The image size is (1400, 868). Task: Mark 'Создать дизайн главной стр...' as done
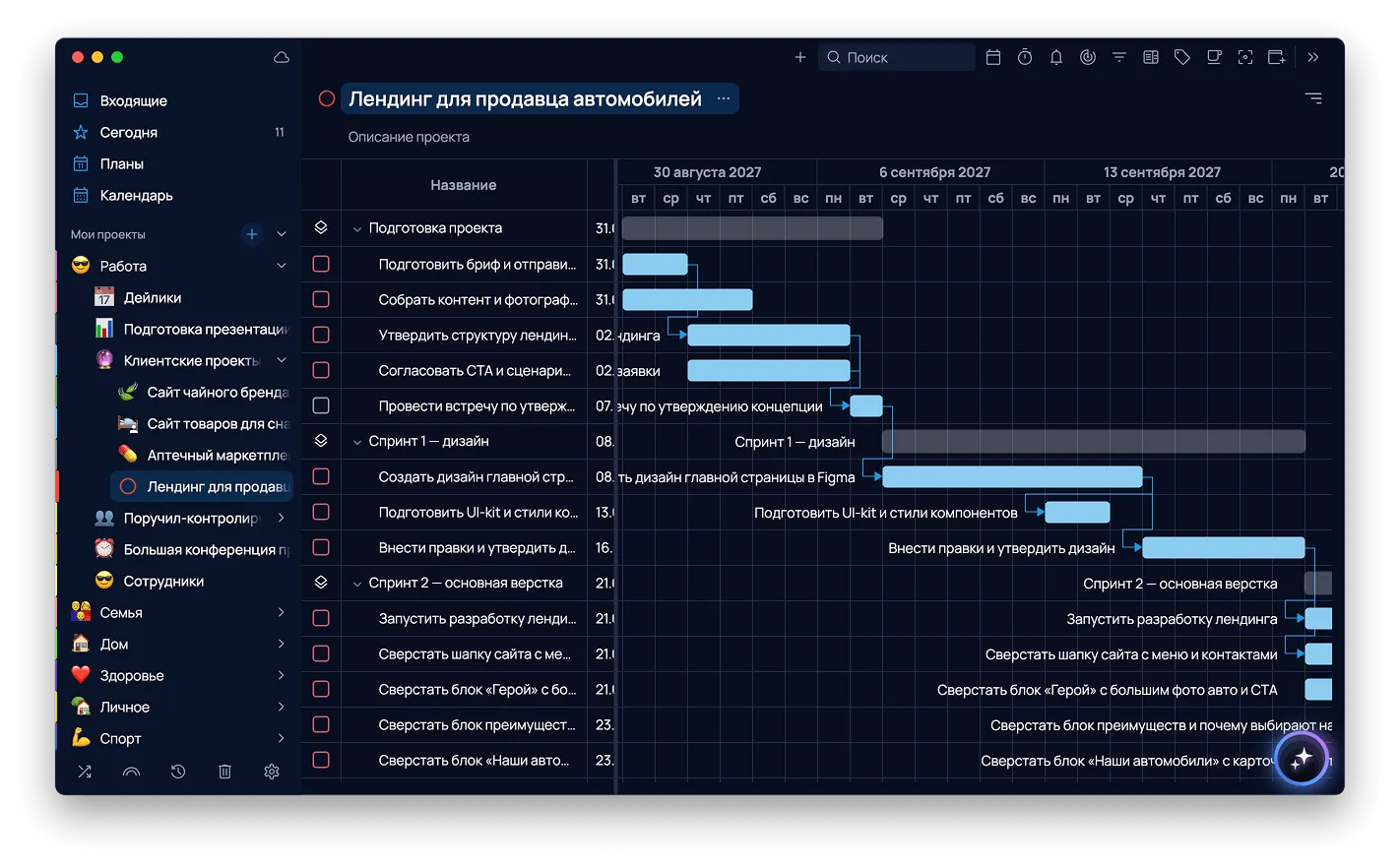pyautogui.click(x=321, y=476)
